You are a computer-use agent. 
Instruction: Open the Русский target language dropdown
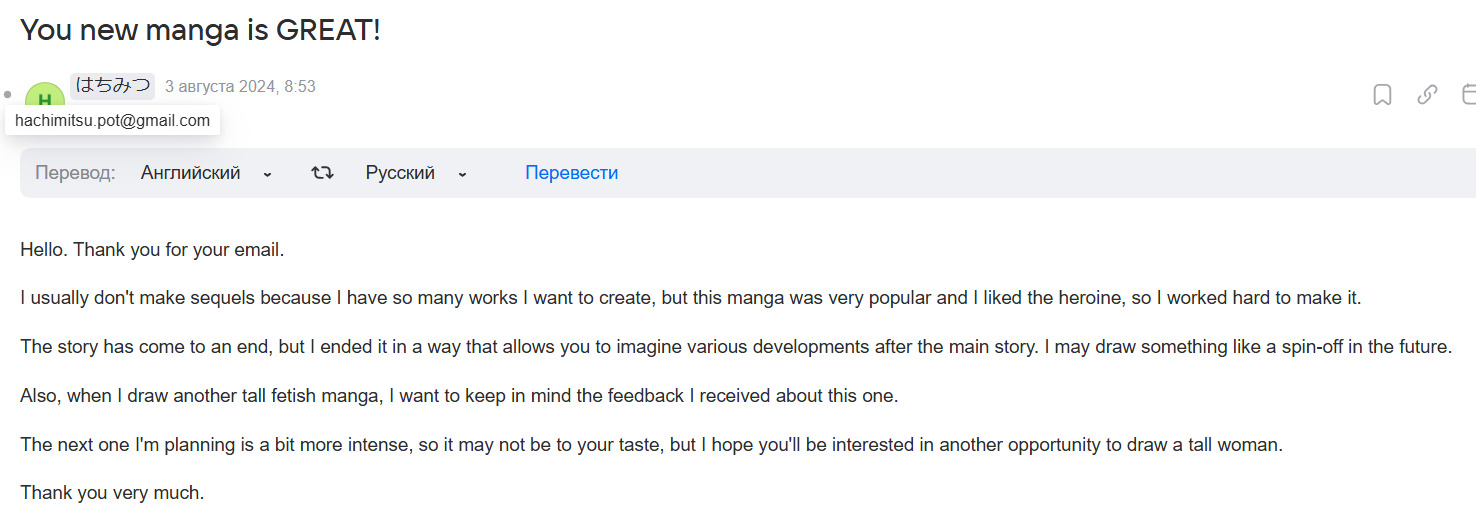(416, 173)
